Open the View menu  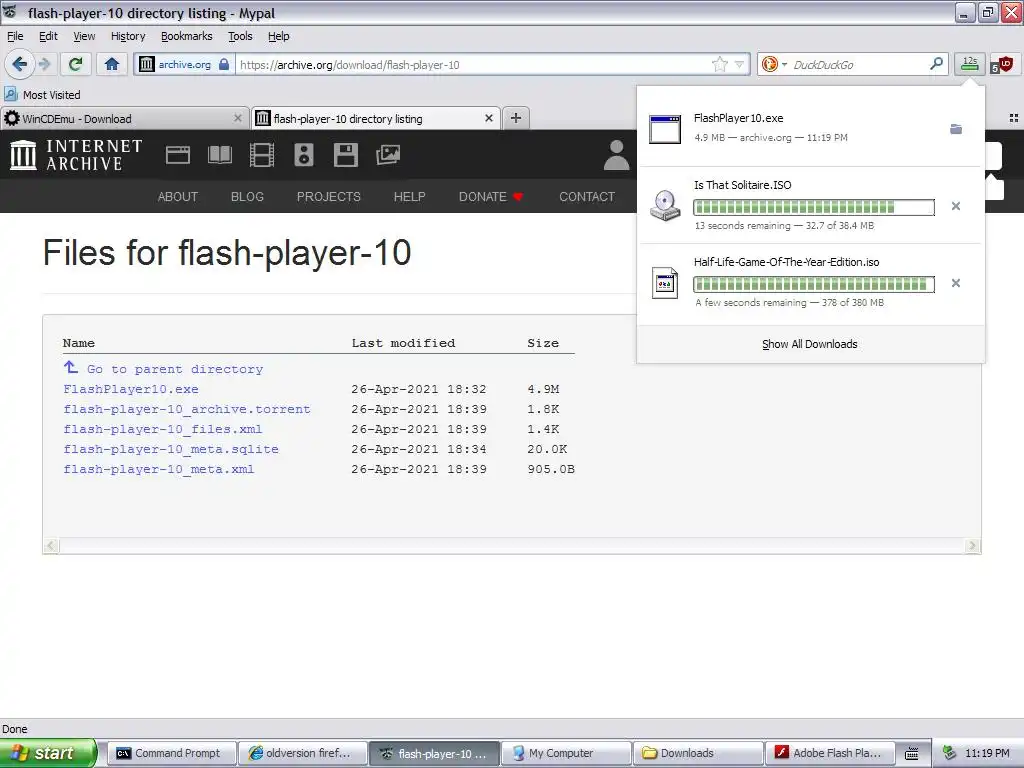pyautogui.click(x=84, y=36)
